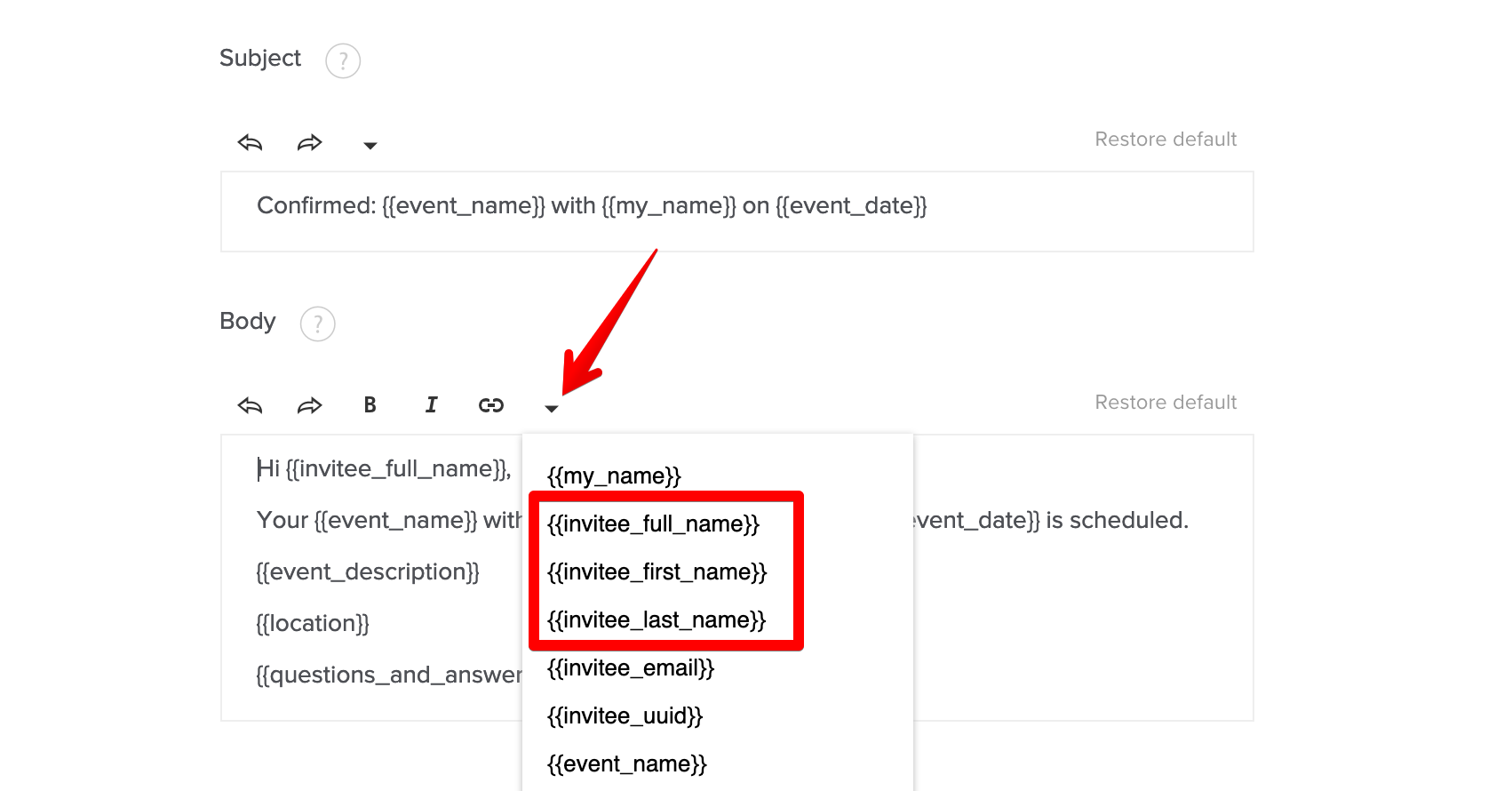Restore default for Subject field
Image resolution: width=1512 pixels, height=791 pixels.
[1165, 140]
